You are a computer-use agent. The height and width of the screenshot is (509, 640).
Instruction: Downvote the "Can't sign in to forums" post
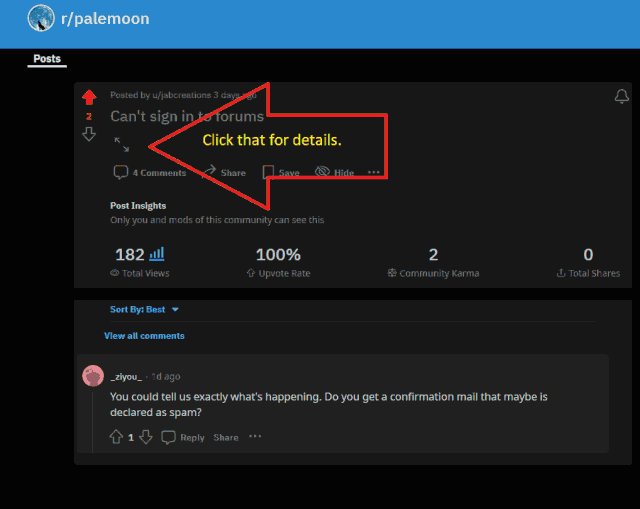click(89, 134)
